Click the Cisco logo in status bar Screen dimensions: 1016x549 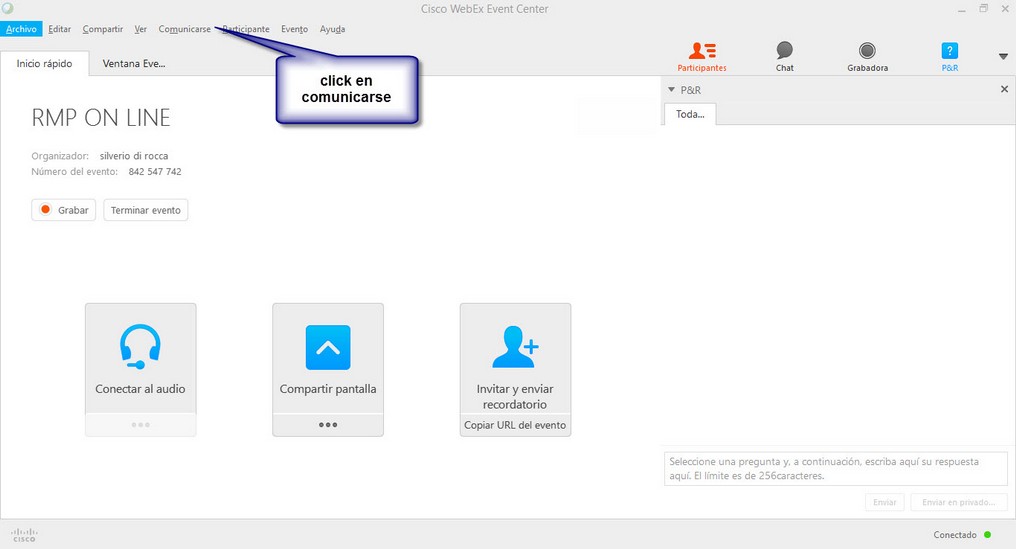[x=24, y=535]
